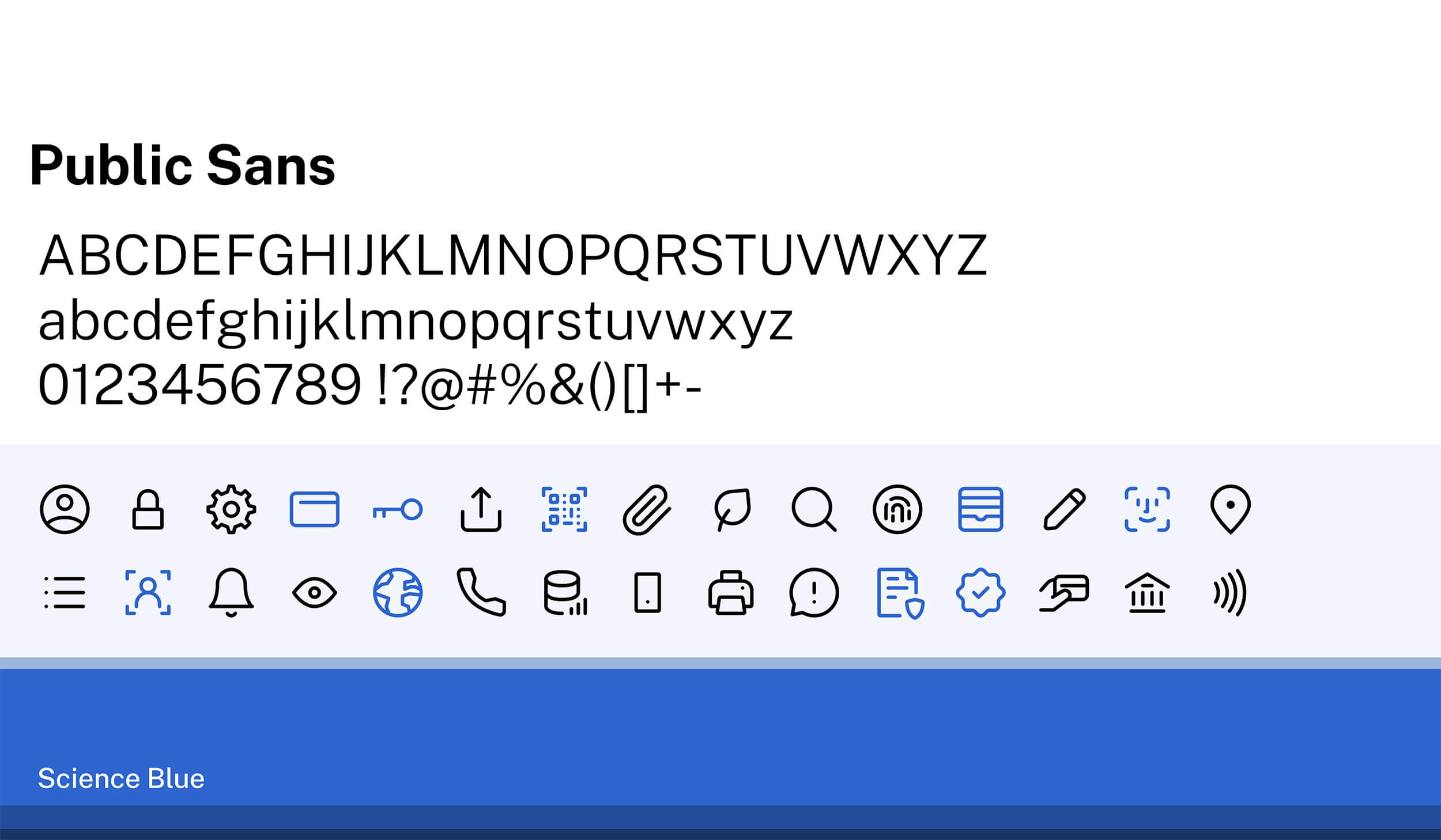
Task: Click the hand holding card icon
Action: pos(1064,592)
